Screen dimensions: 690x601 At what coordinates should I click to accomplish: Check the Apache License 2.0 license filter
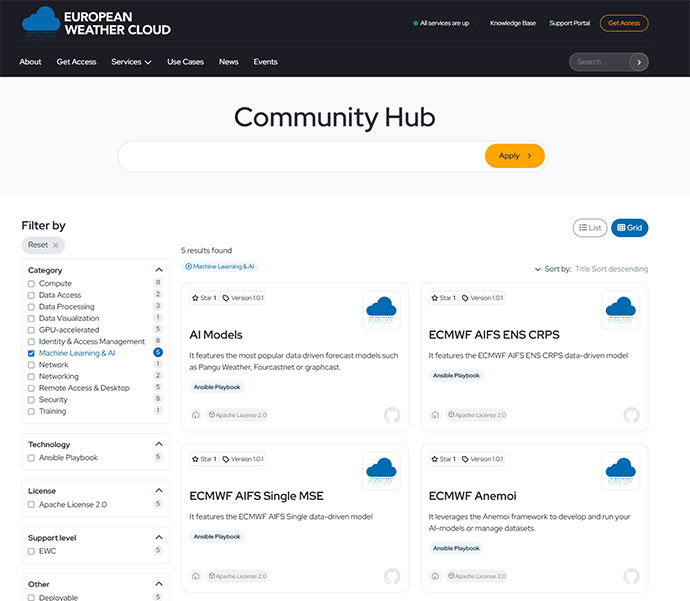click(31, 505)
